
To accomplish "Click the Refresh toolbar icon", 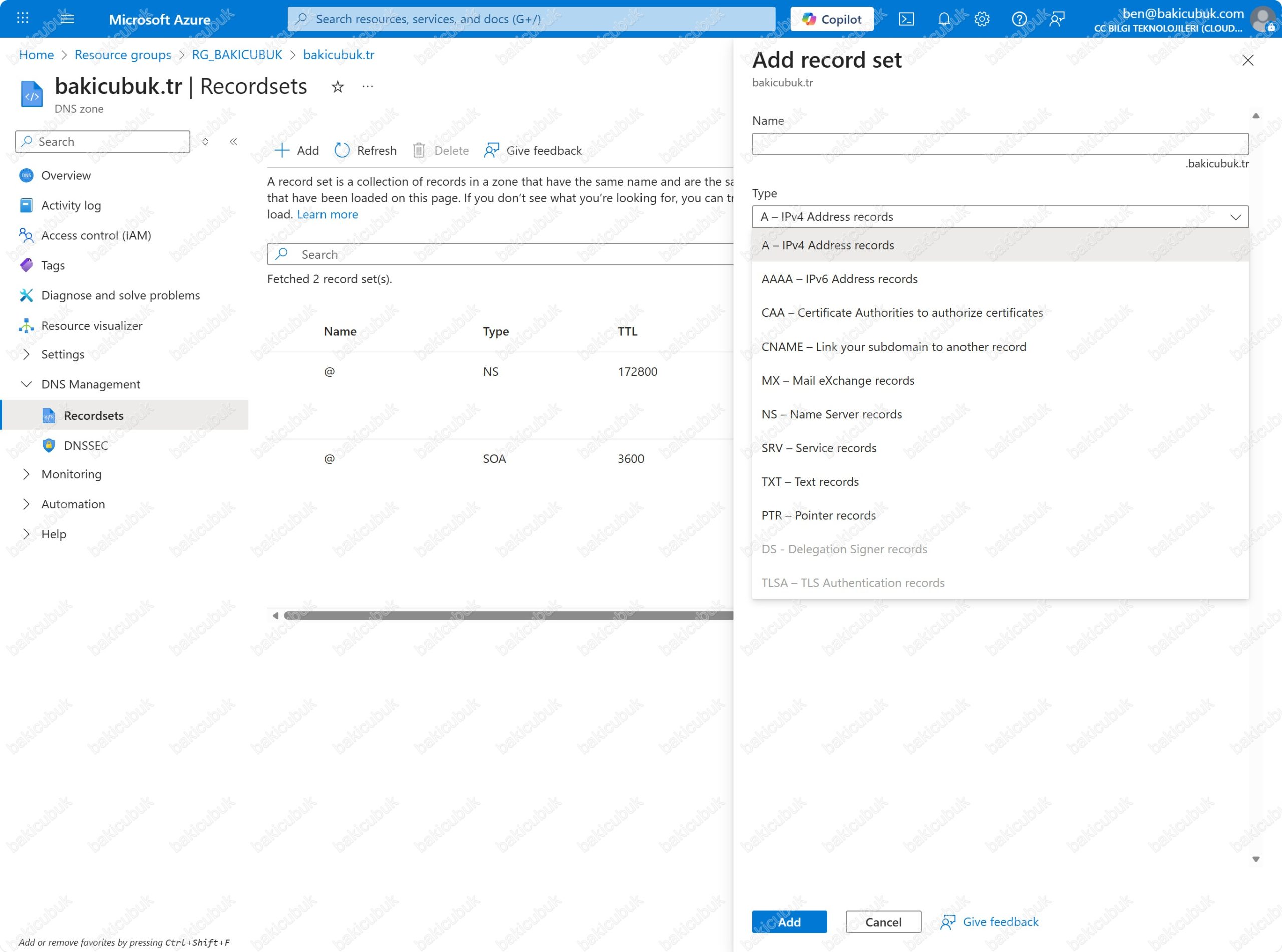I will click(x=342, y=150).
